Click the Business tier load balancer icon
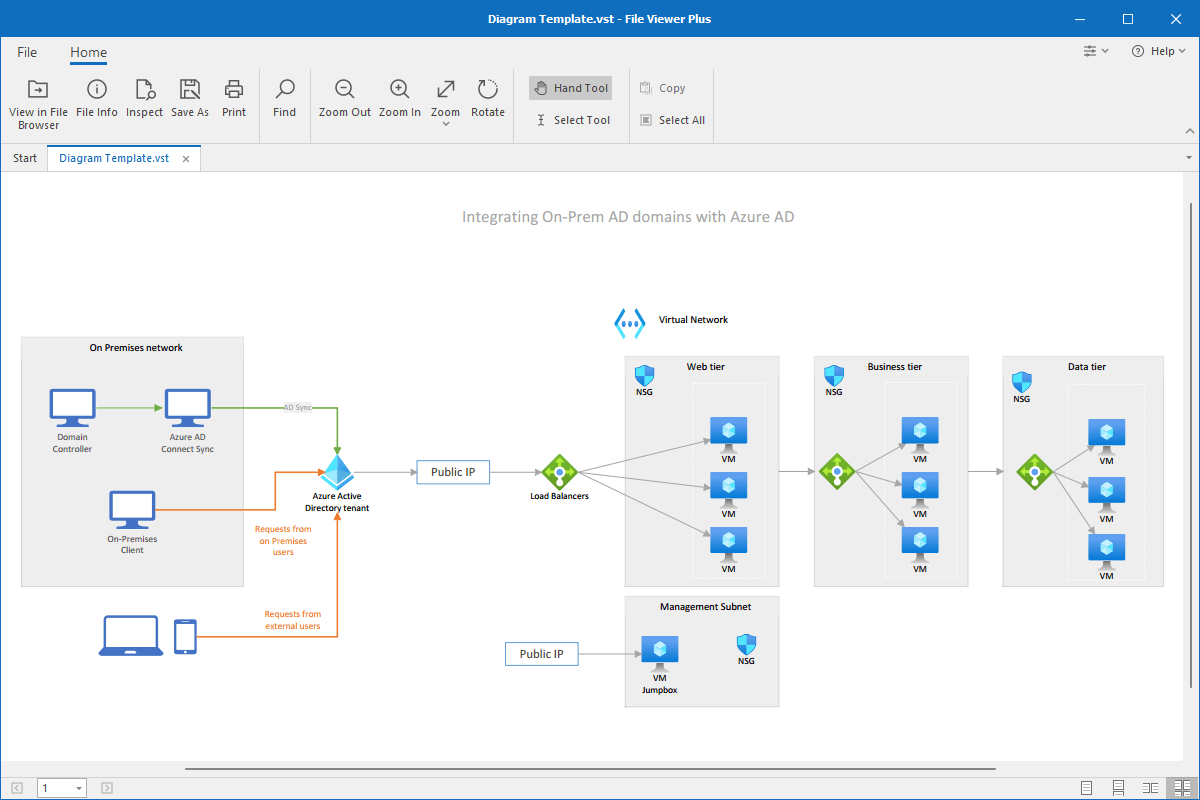 click(x=836, y=472)
